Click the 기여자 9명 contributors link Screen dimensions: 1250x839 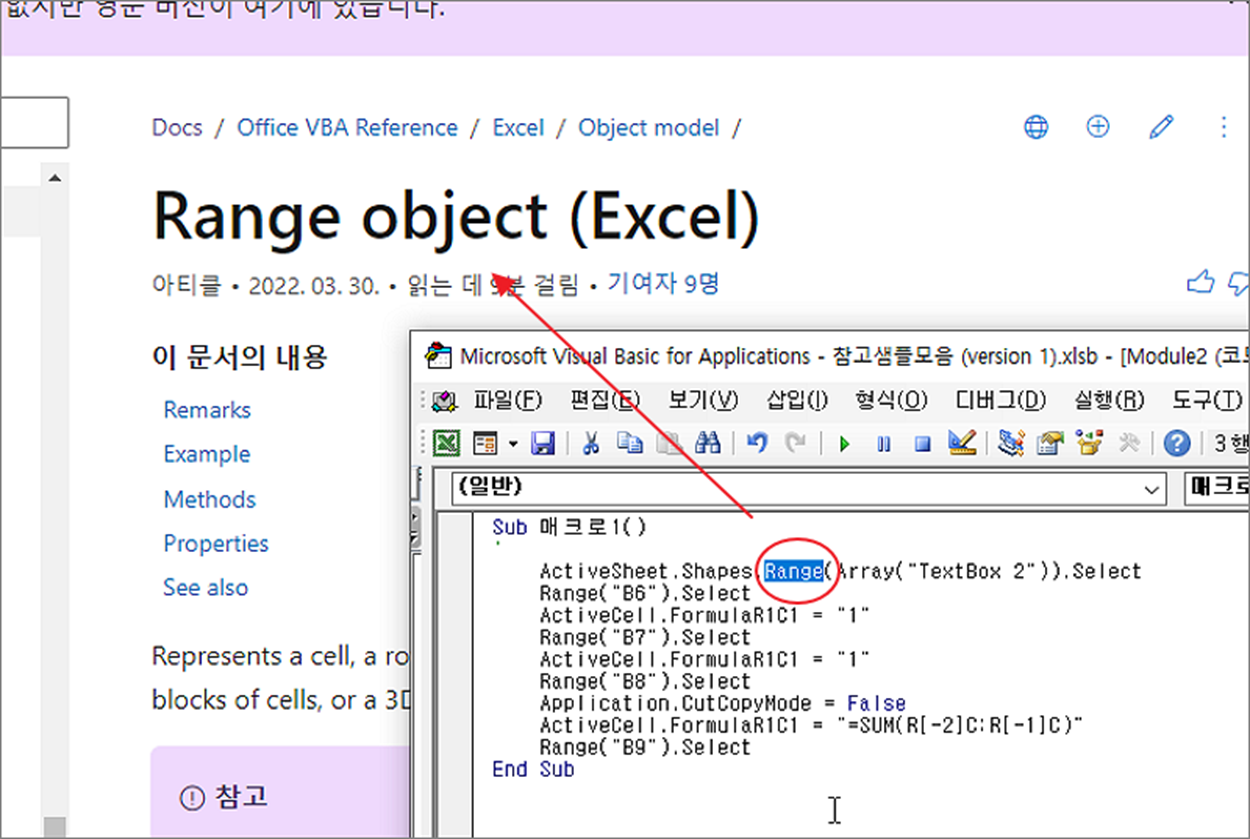pos(663,285)
